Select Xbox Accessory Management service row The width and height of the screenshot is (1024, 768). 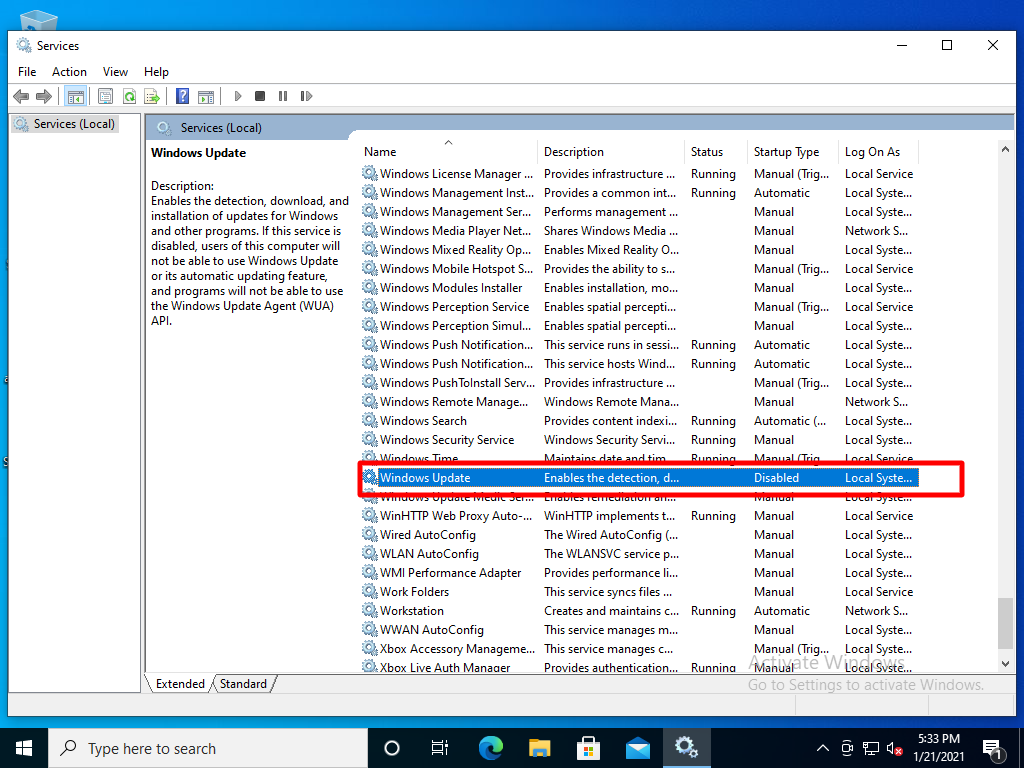click(640, 648)
